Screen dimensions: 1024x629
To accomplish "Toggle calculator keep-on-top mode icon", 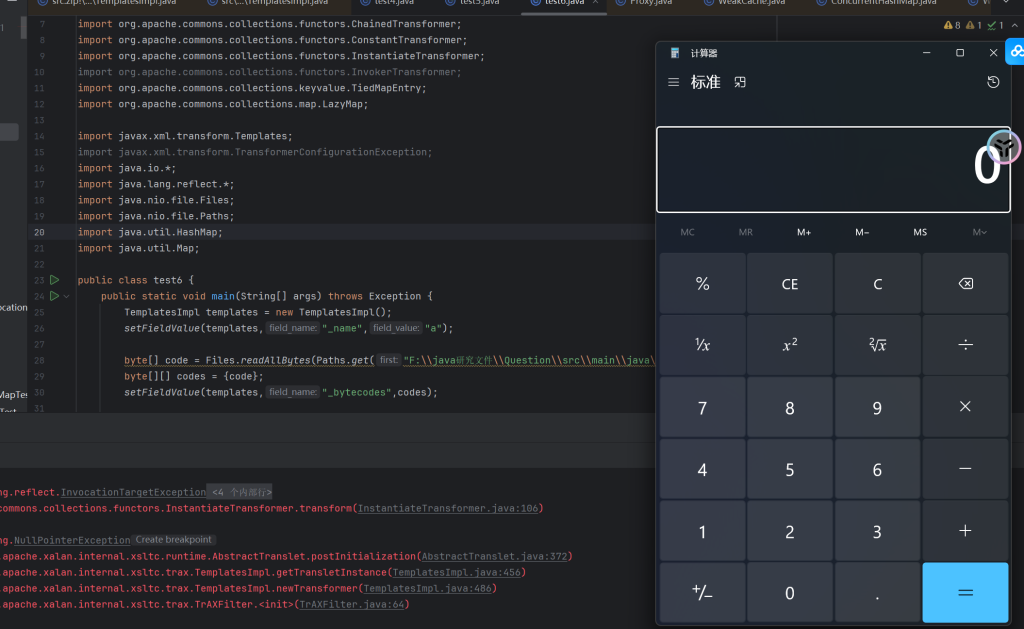I will click(740, 82).
